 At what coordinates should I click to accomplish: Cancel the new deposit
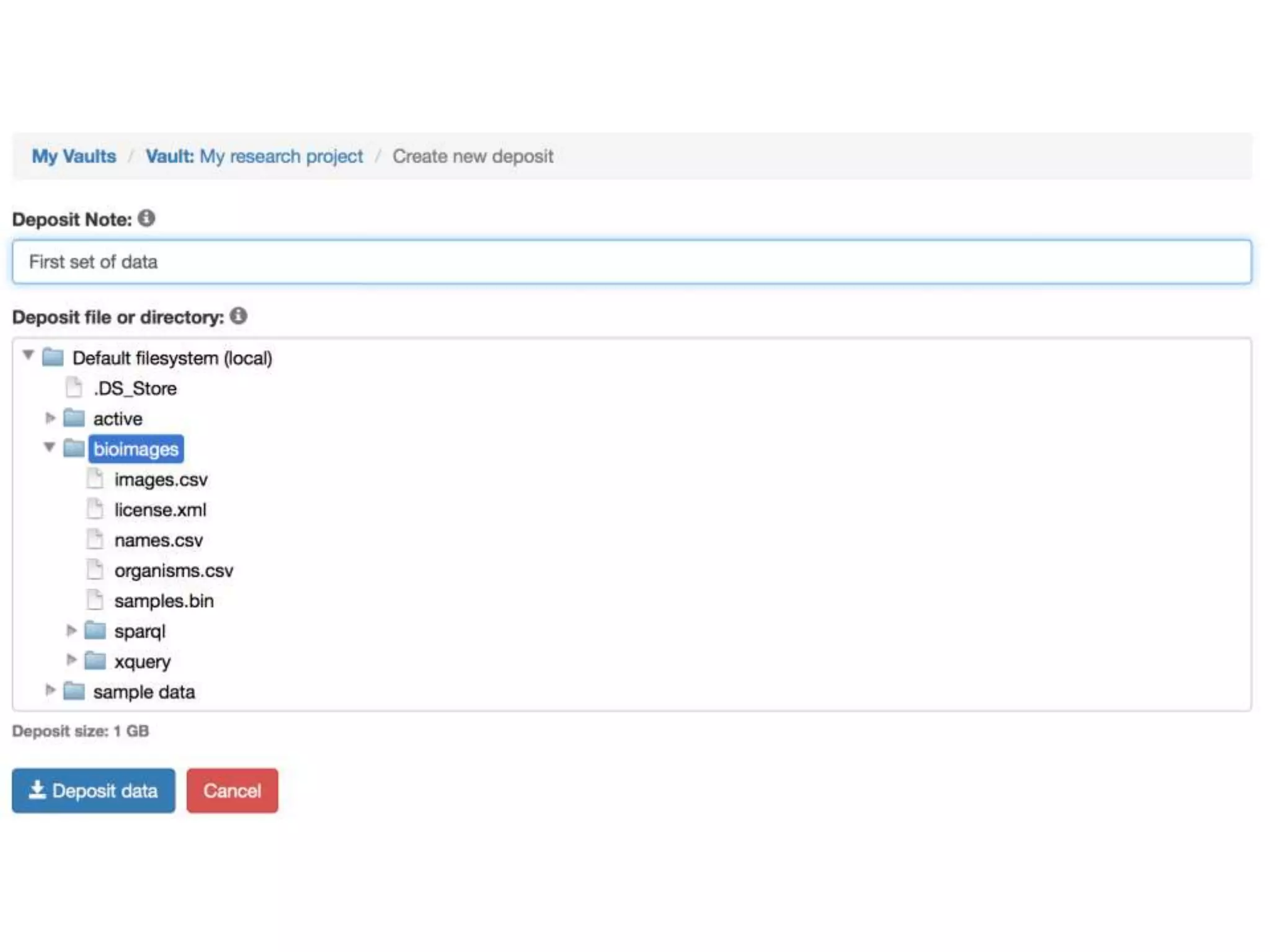(232, 790)
